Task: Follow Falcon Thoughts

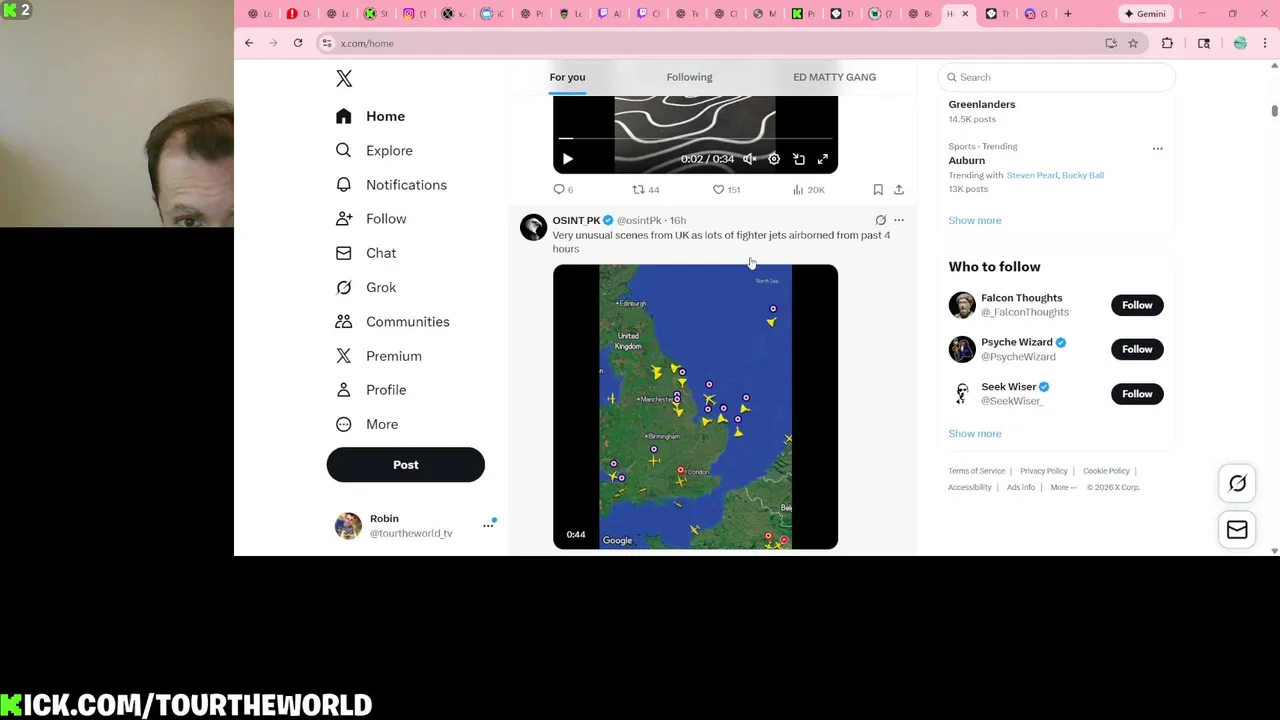Action: pos(1137,305)
